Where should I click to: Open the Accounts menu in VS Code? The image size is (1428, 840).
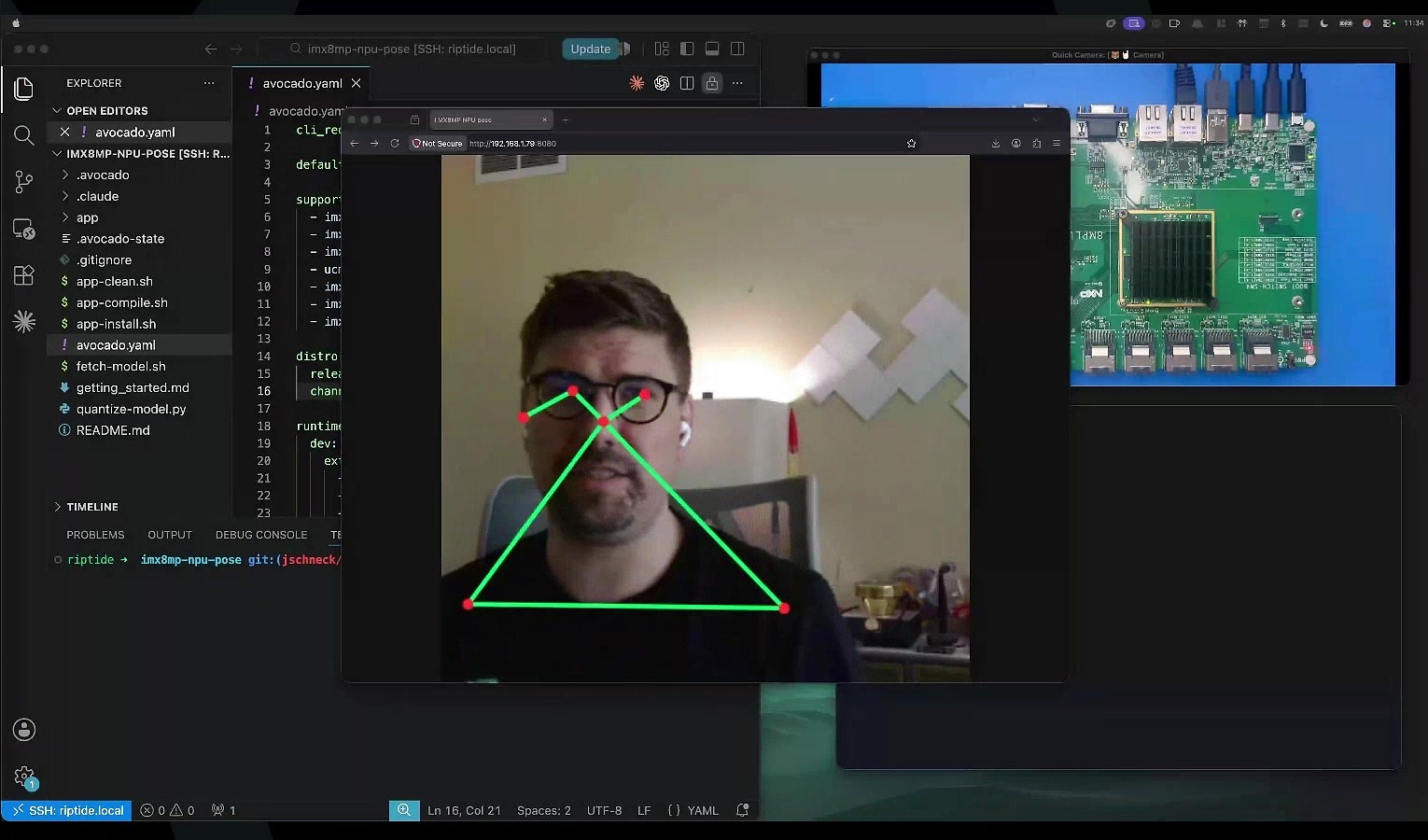pos(24,730)
